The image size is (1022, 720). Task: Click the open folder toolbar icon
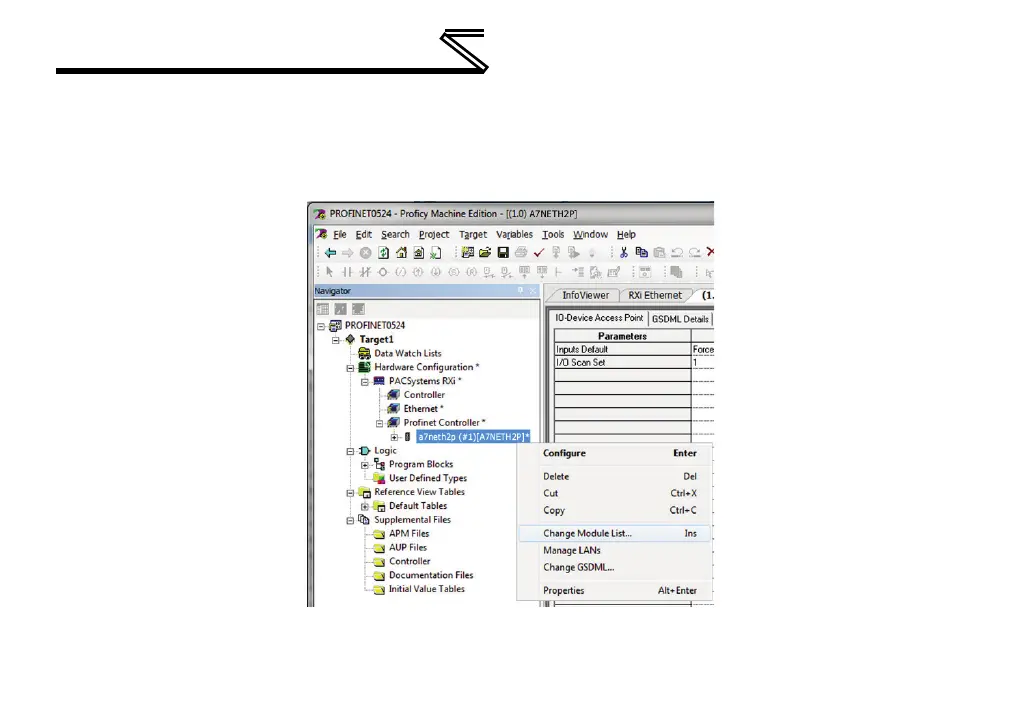(485, 253)
